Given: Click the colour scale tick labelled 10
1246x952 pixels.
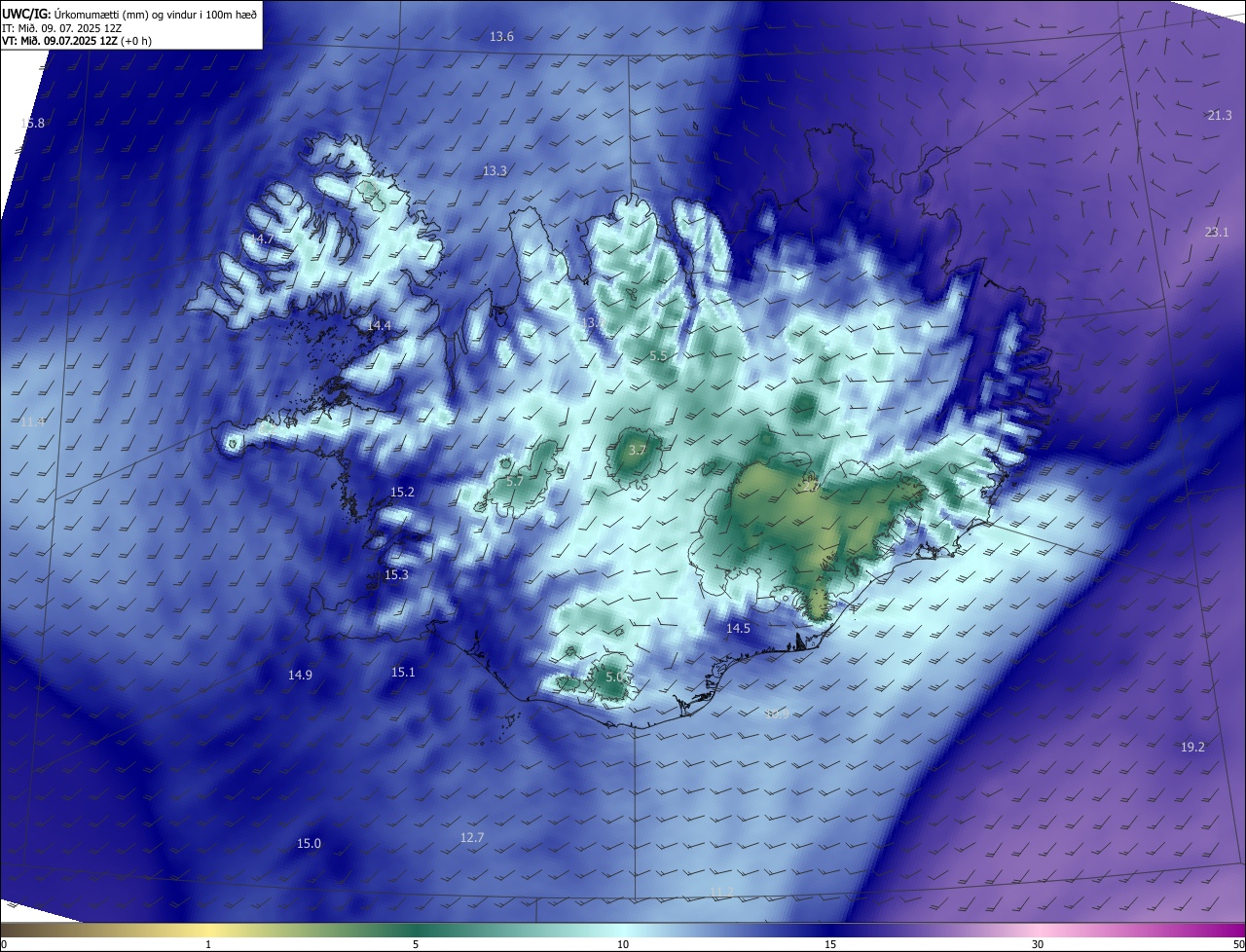Looking at the screenshot, I should [x=623, y=944].
